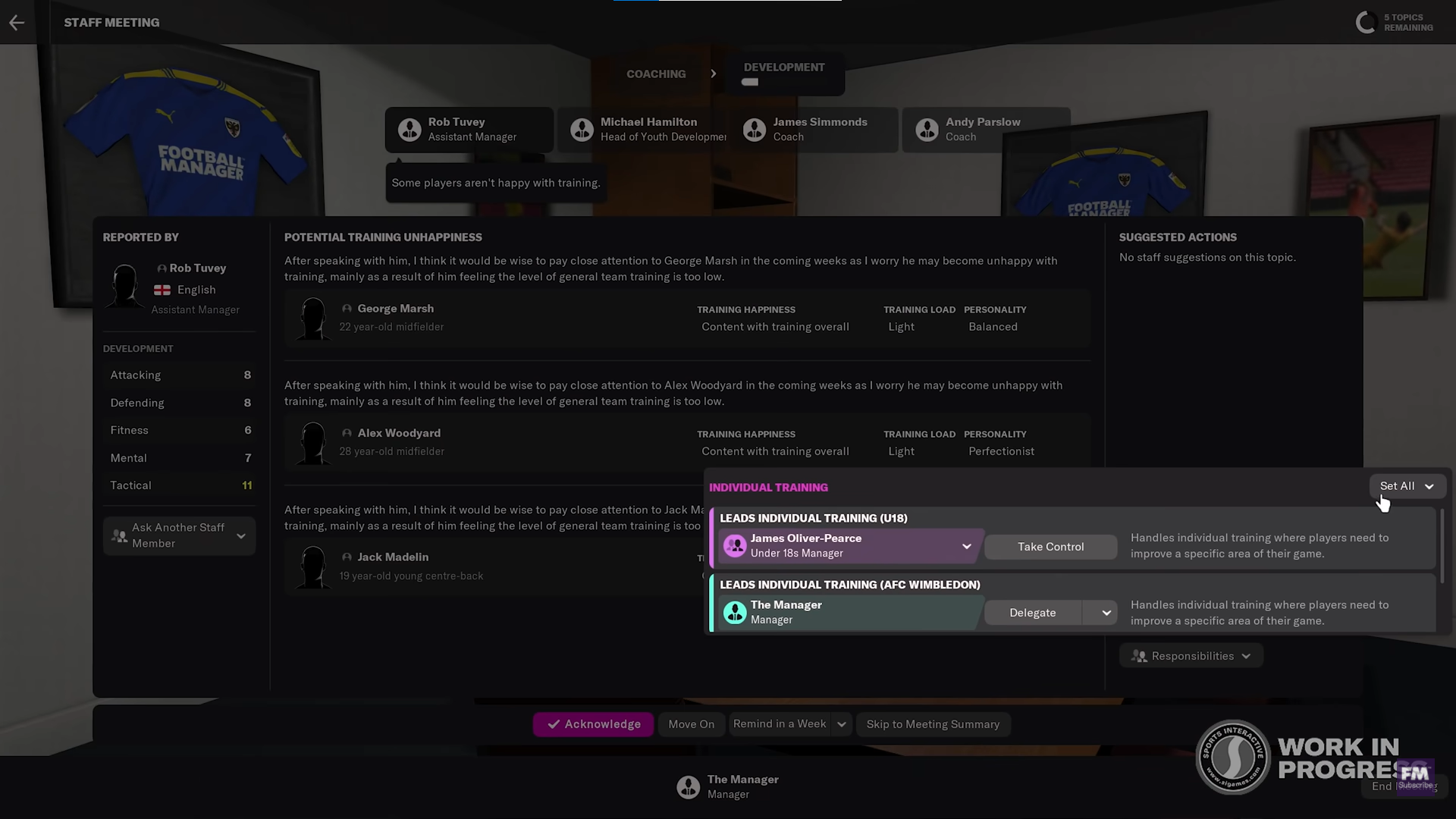
Task: Select Rob Tuvey's staff avatar icon
Action: pos(409,130)
